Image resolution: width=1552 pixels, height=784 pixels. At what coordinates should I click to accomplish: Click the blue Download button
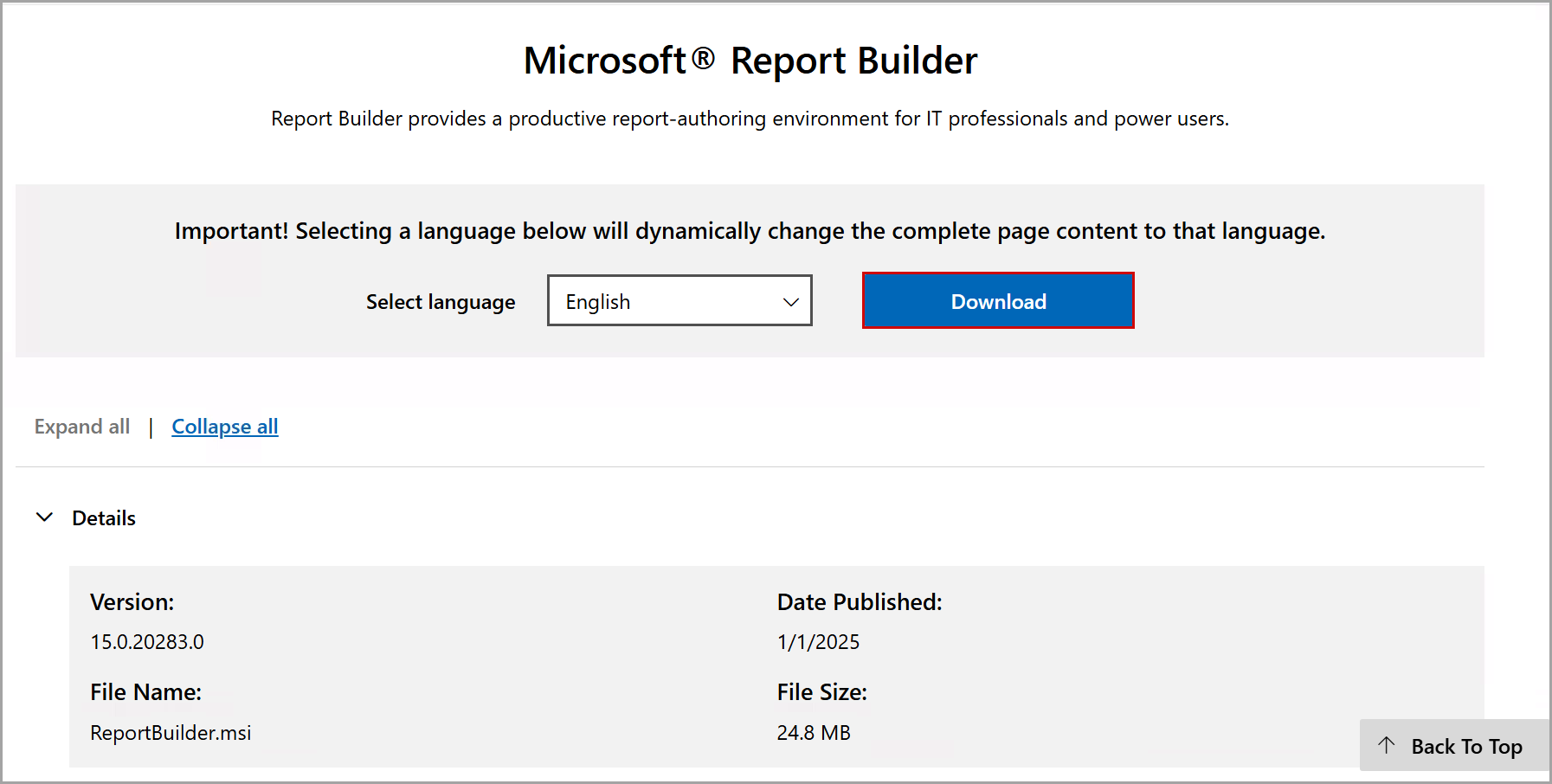pos(998,301)
